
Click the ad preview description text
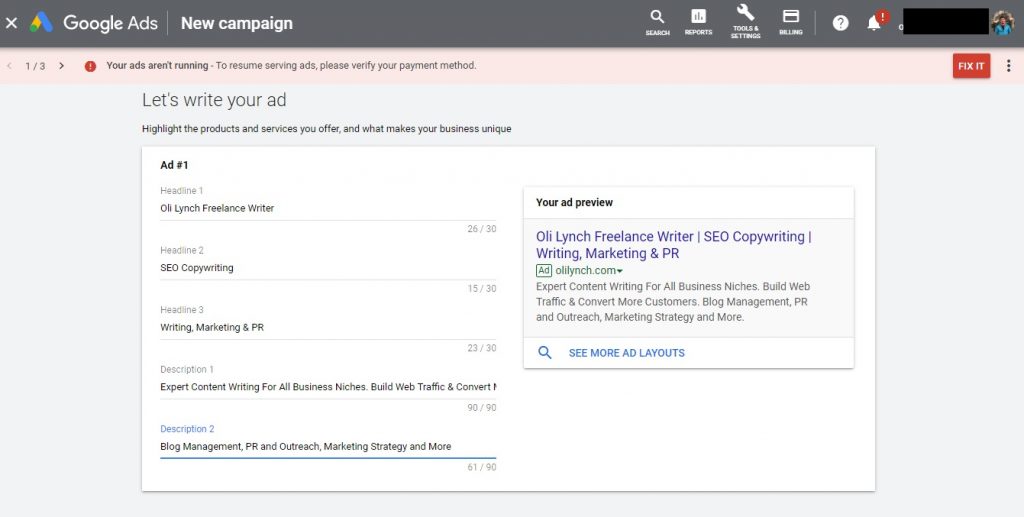pos(673,302)
